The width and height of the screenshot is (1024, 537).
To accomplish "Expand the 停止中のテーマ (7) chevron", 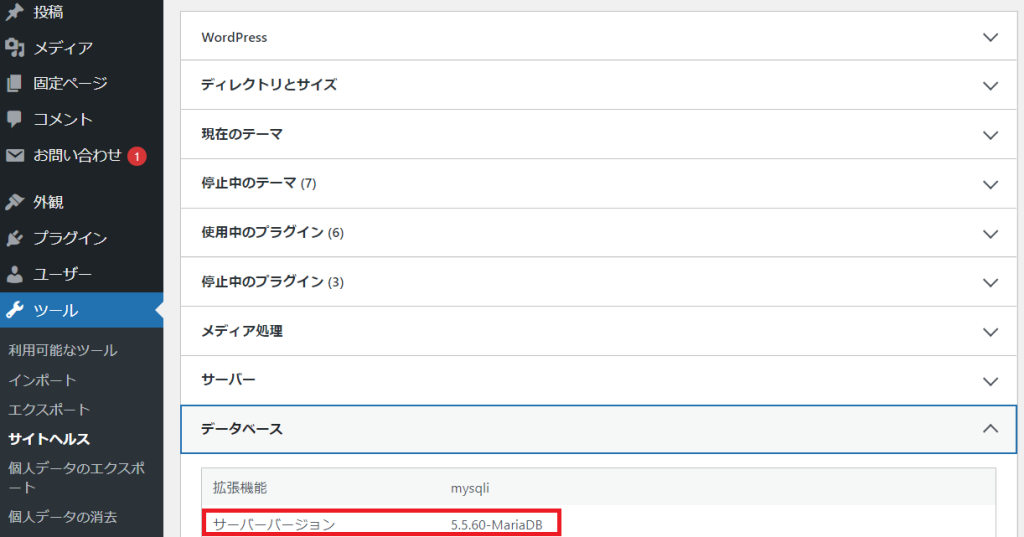I will coord(991,185).
